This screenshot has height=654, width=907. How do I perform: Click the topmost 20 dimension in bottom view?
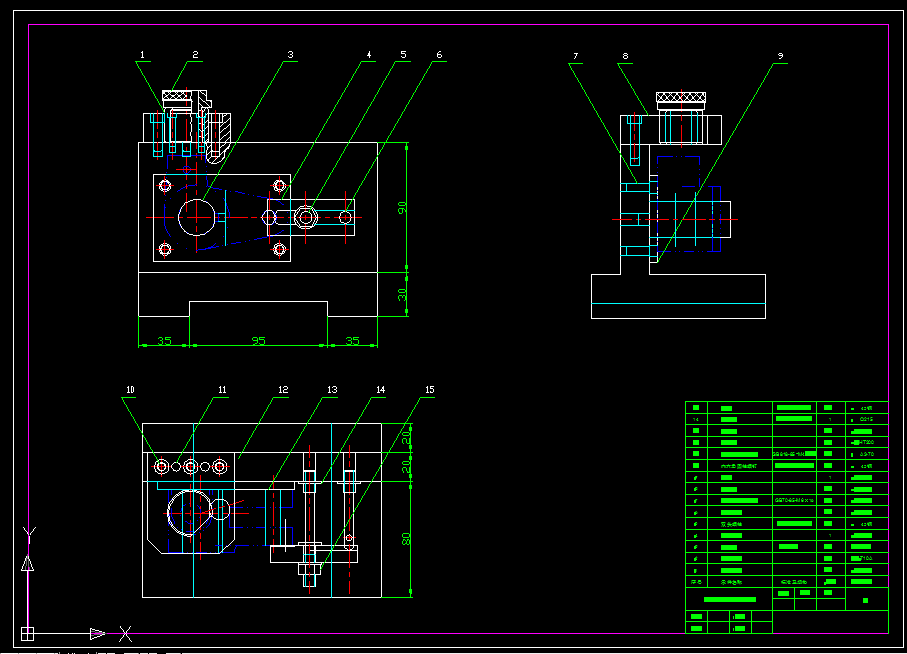(406, 437)
